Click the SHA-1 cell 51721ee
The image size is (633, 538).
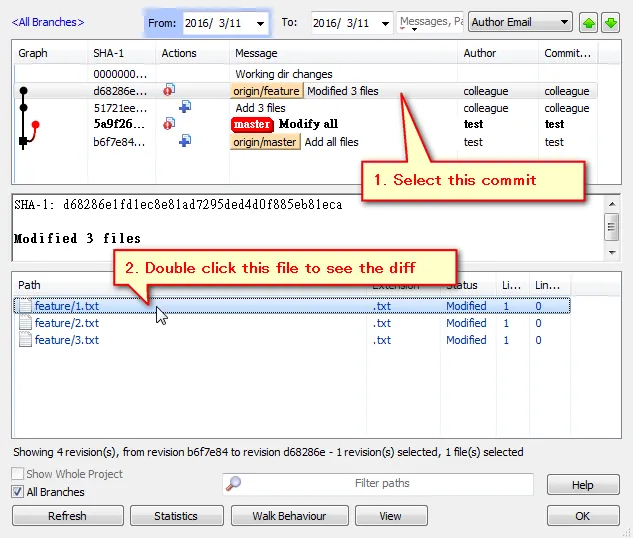click(x=120, y=108)
